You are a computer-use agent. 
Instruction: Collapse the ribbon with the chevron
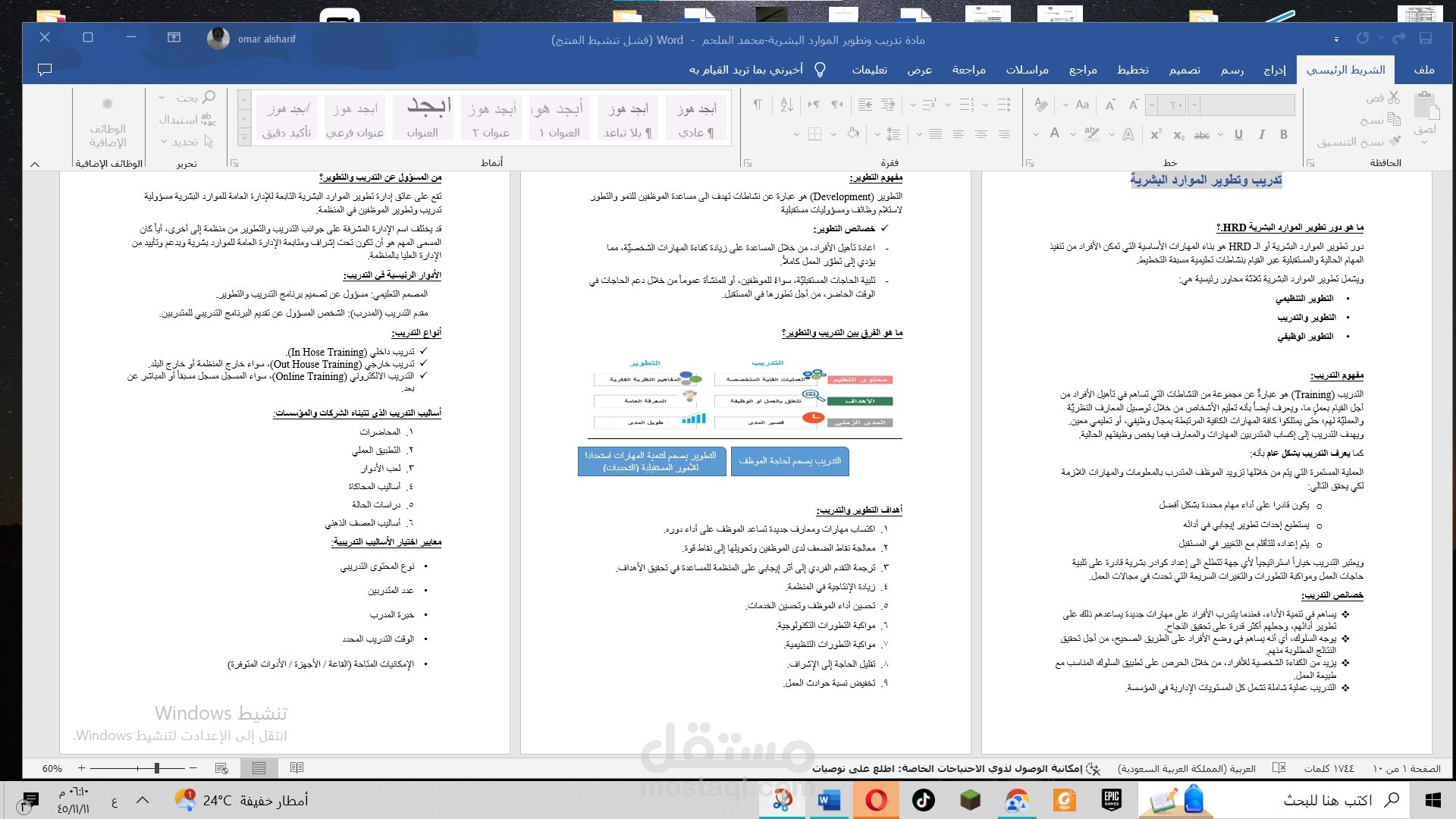tap(34, 164)
